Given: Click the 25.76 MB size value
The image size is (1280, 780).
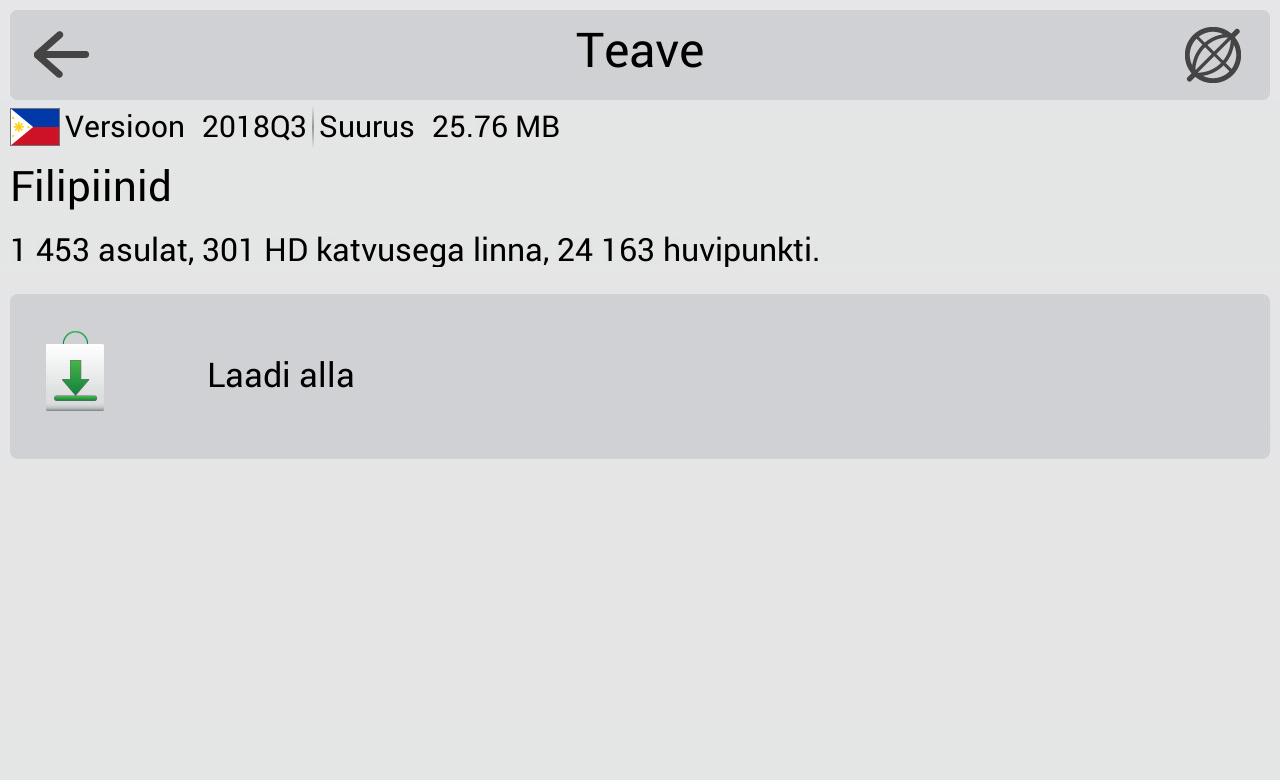Looking at the screenshot, I should click(495, 127).
